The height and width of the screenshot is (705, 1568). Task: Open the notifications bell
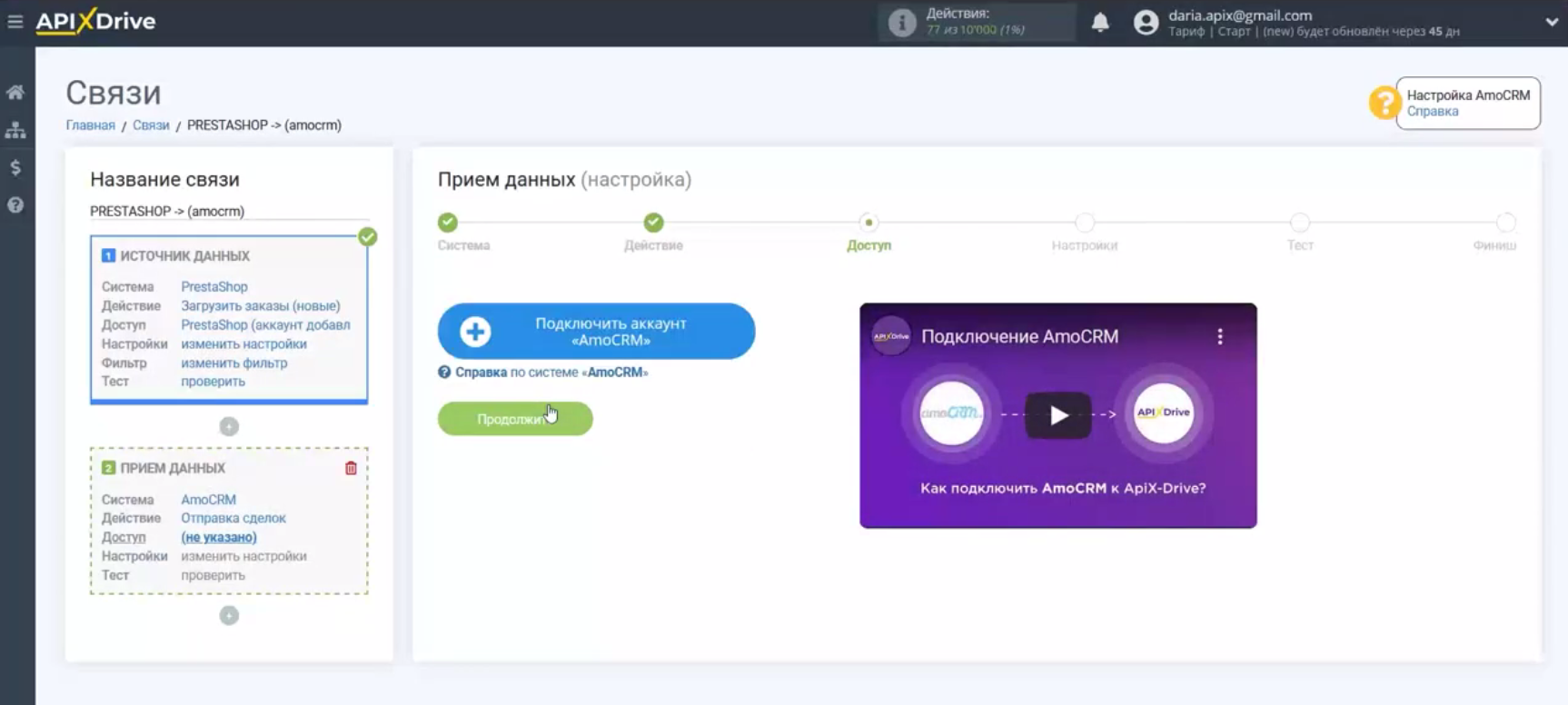click(x=1100, y=22)
